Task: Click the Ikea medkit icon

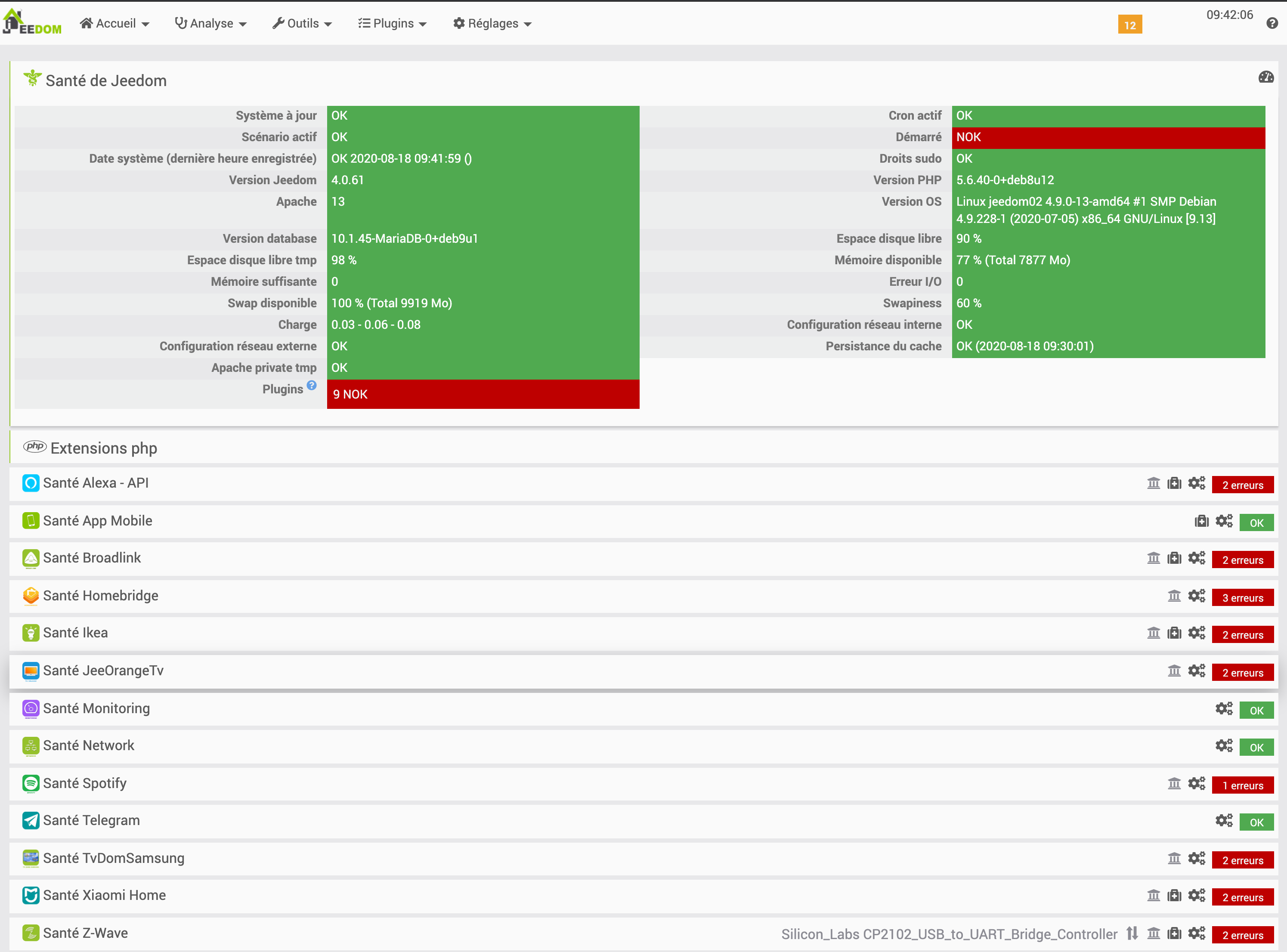Action: pyautogui.click(x=1174, y=634)
